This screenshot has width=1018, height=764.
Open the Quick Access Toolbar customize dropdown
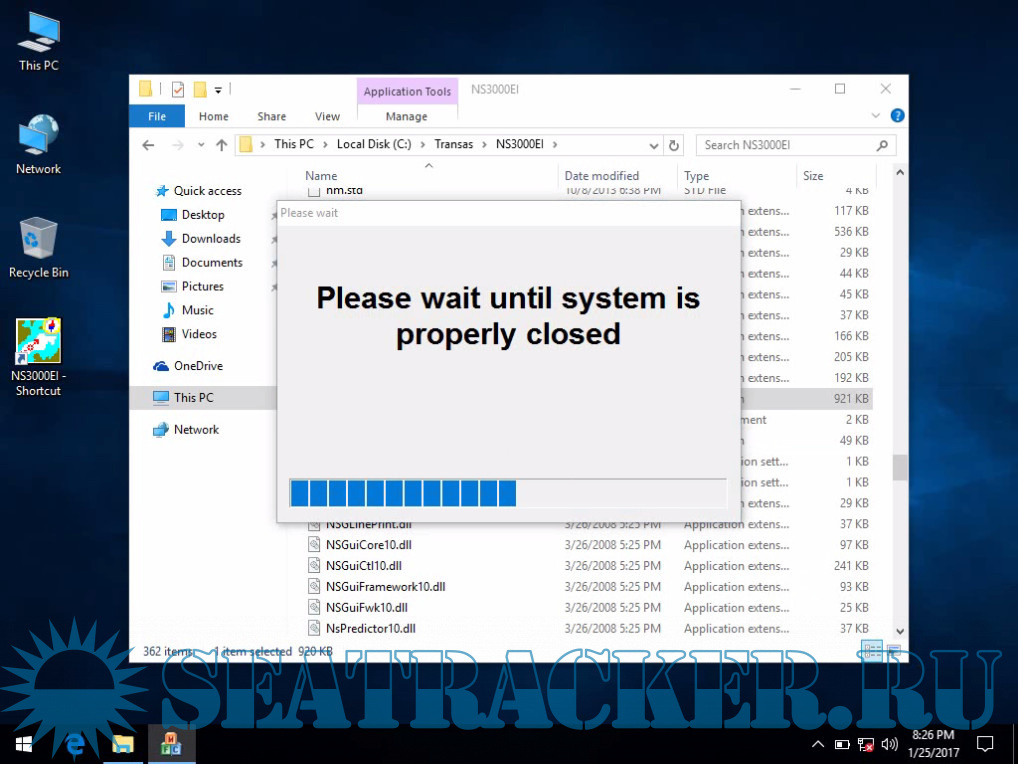coord(218,90)
